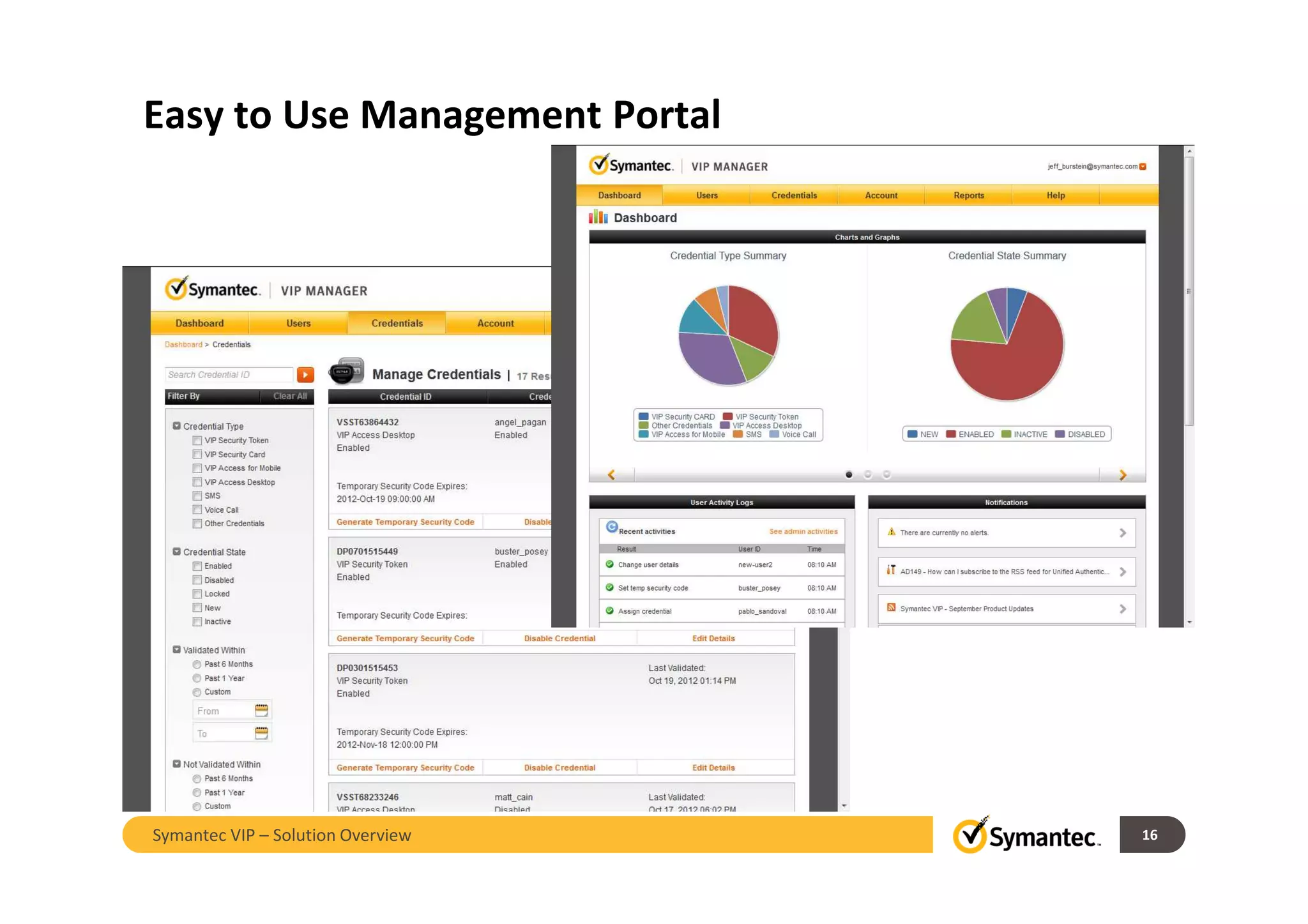Click Edit Details for DP0701515449
Screen dimensions: 1308x924
pyautogui.click(x=713, y=638)
